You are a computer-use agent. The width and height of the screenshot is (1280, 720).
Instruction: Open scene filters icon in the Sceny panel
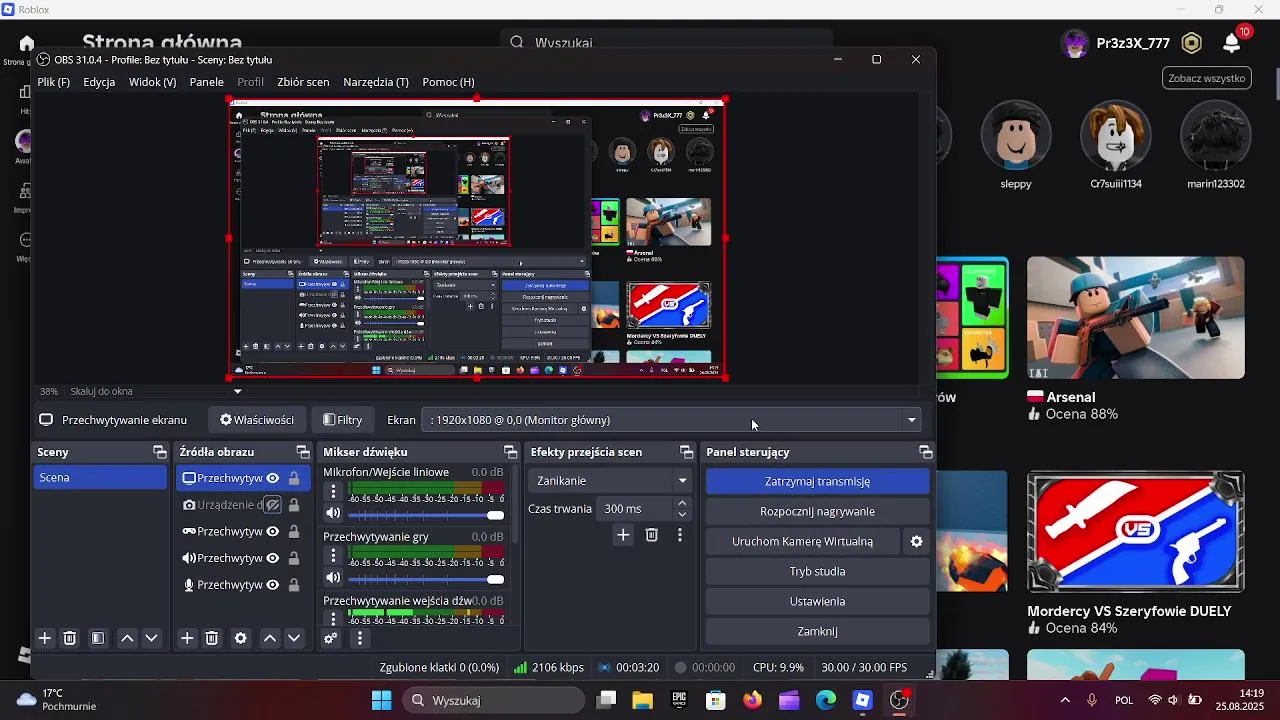tap(98, 638)
